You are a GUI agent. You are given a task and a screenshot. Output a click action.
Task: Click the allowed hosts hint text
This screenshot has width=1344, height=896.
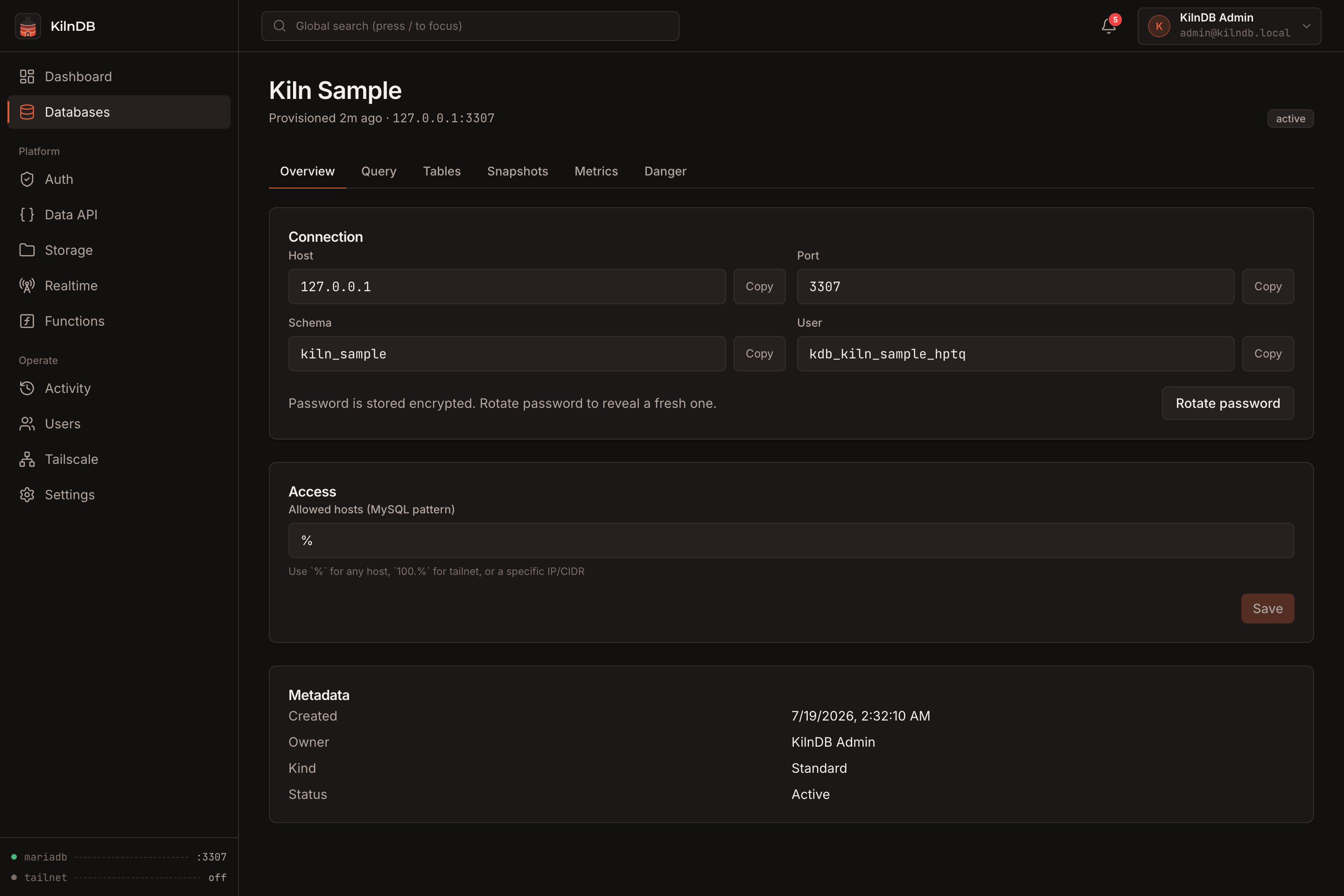[437, 571]
